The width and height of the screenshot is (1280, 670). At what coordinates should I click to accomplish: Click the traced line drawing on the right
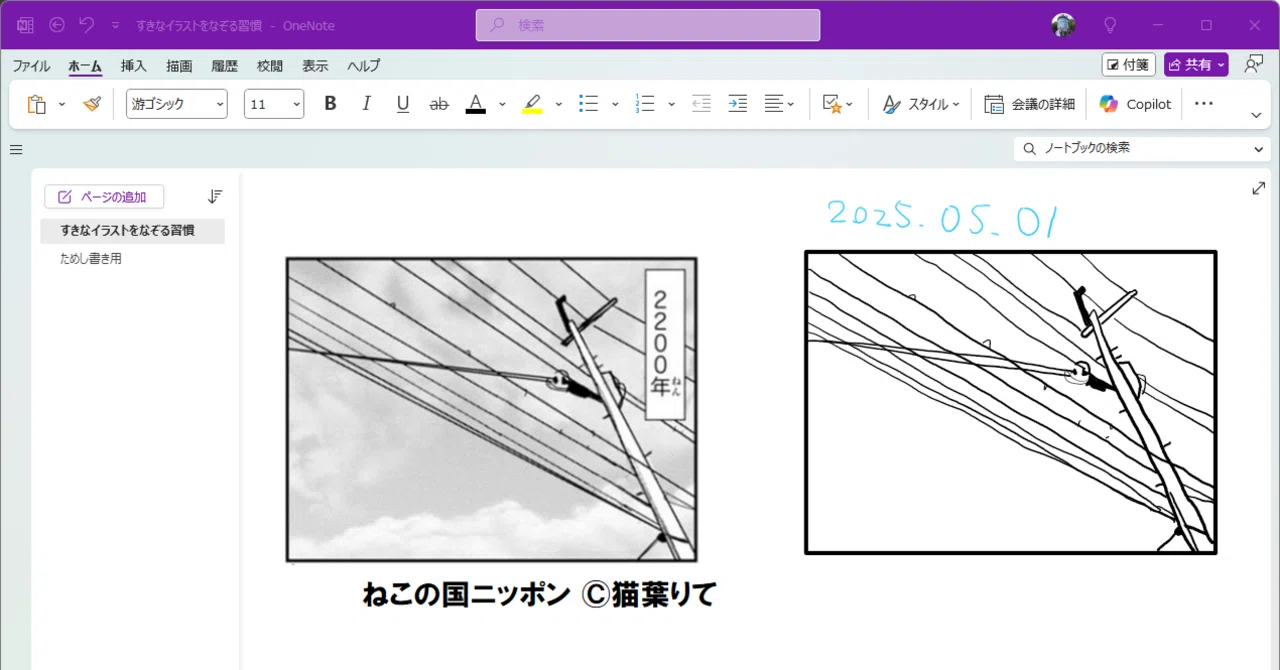pyautogui.click(x=1011, y=402)
